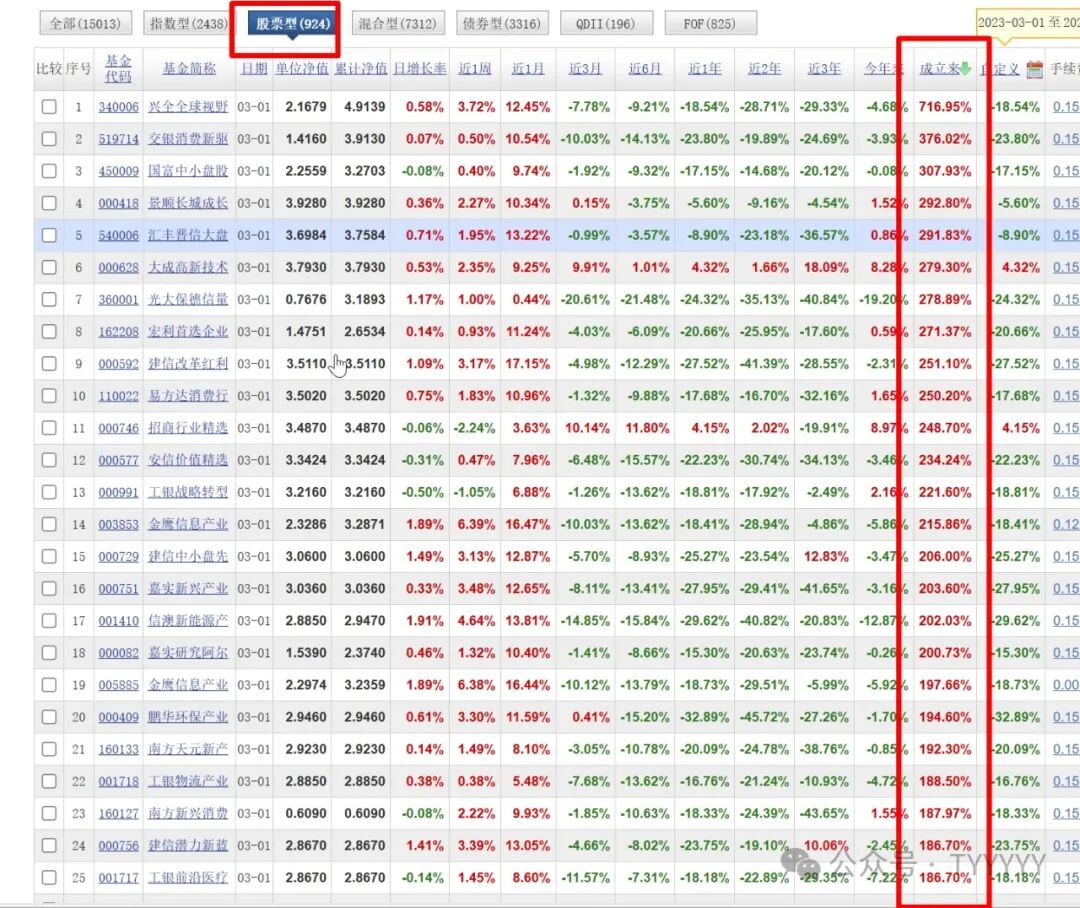Open fund code link 340006
Screen dimensions: 1080x908
click(118, 107)
